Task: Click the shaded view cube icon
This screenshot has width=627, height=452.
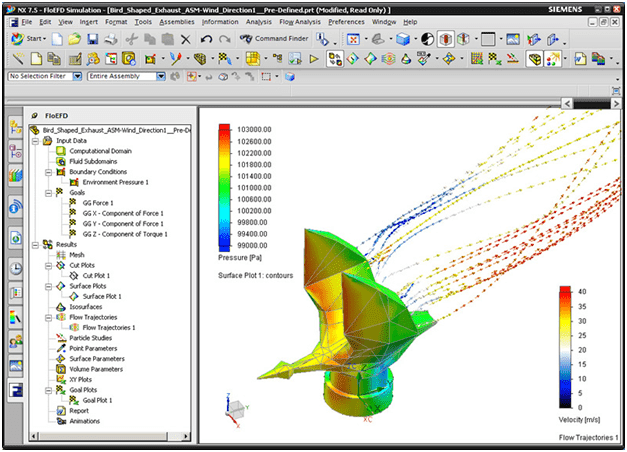Action: 403,39
